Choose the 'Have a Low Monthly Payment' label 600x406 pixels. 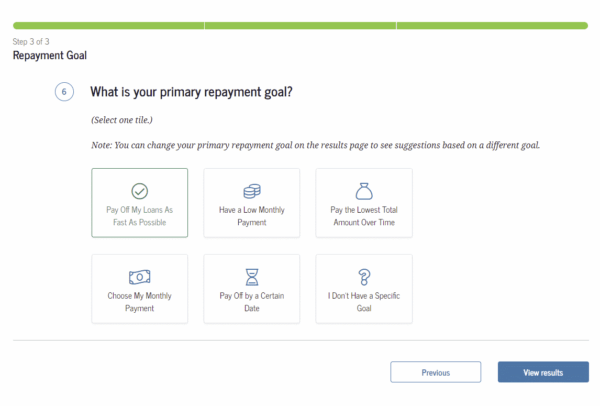[x=252, y=216]
